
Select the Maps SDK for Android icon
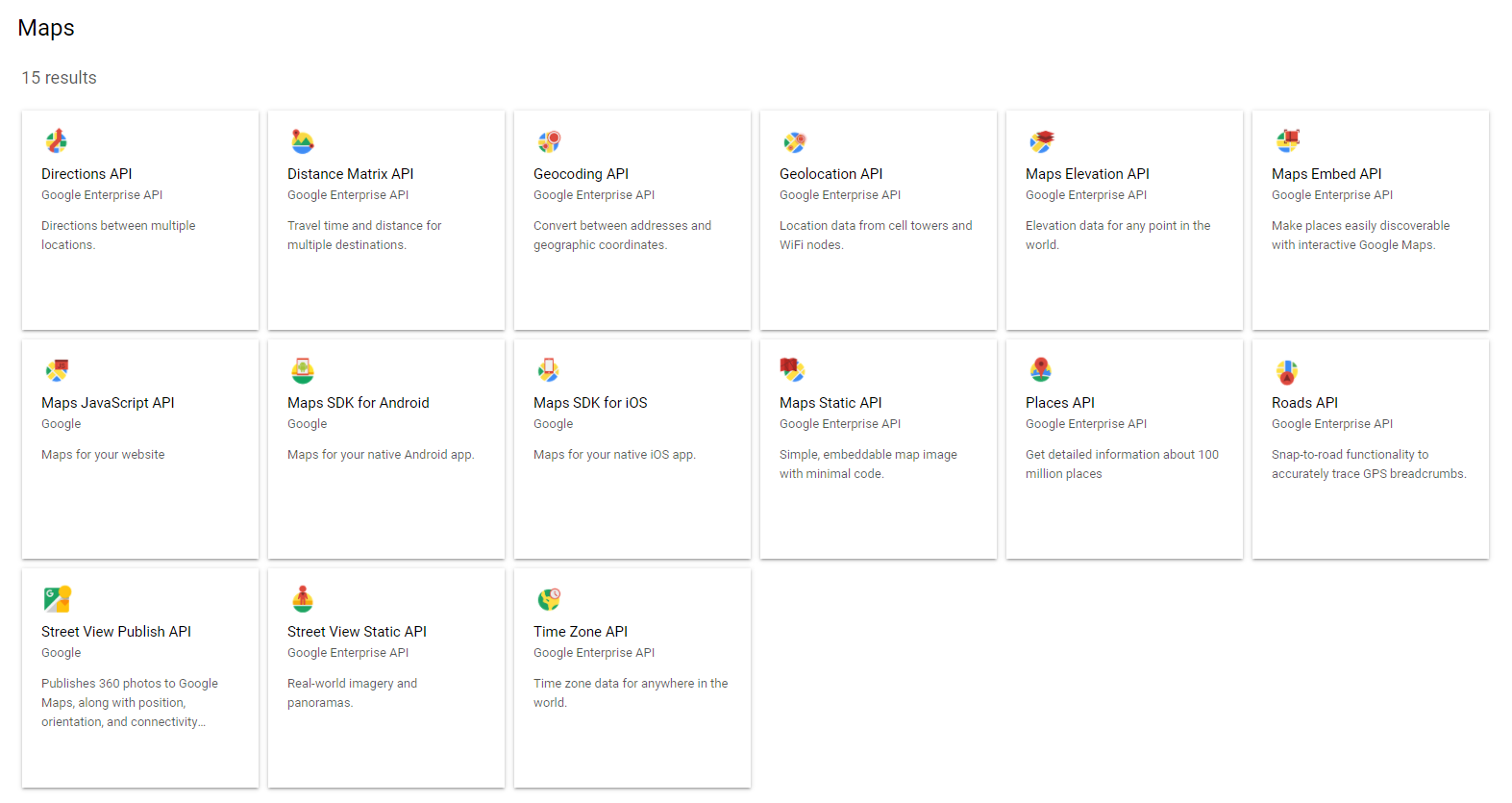tap(303, 370)
